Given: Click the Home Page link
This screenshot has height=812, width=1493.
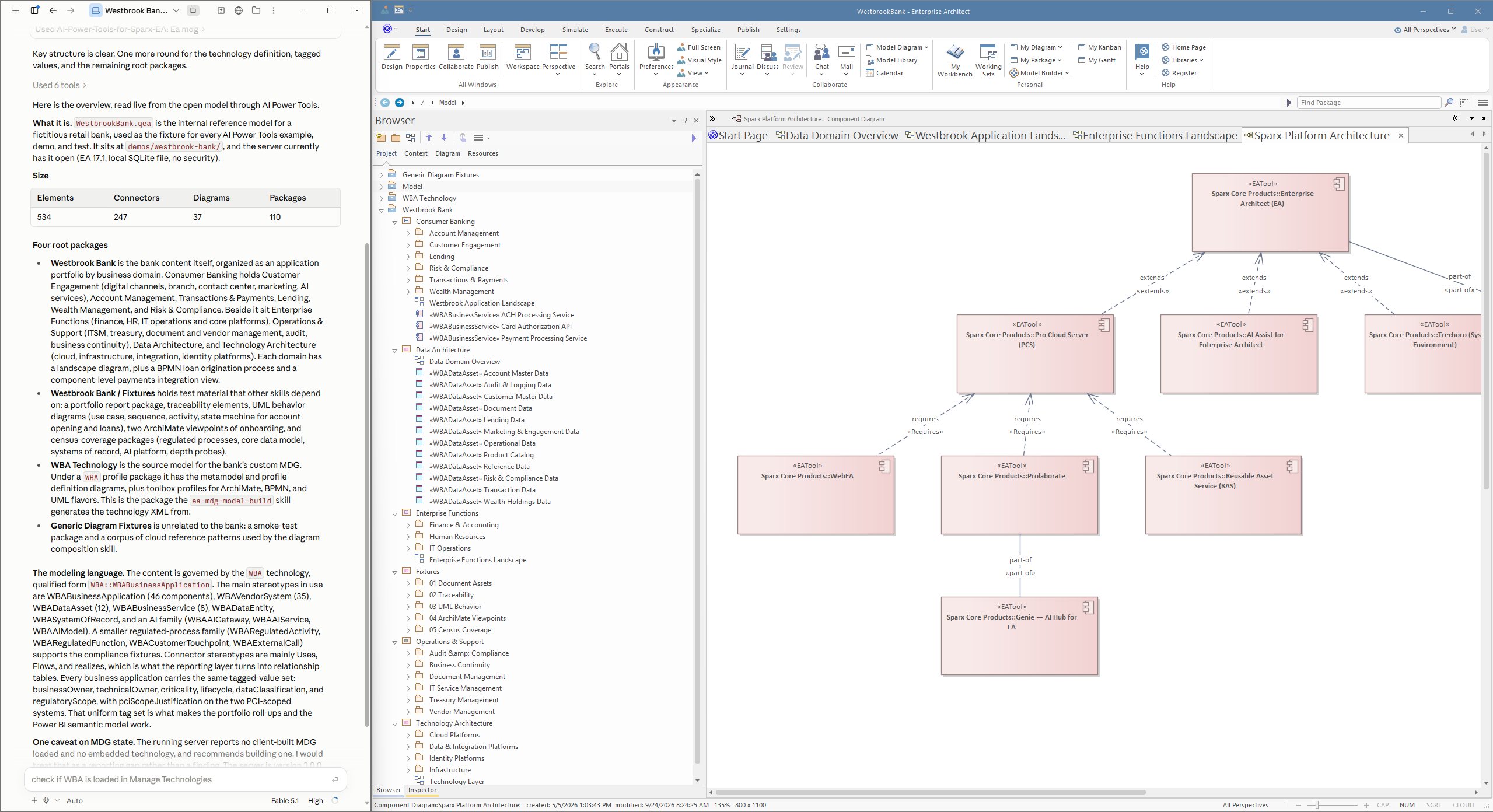Looking at the screenshot, I should pyautogui.click(x=1183, y=47).
